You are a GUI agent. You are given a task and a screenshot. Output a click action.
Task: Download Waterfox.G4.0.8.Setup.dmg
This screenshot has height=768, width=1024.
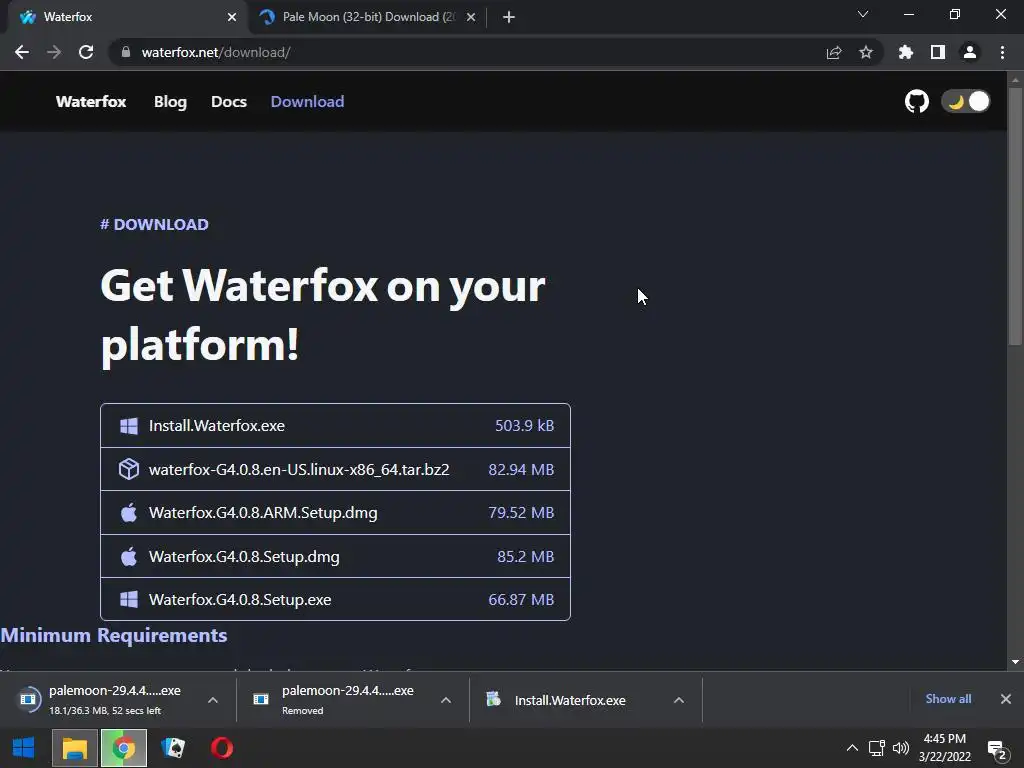(335, 556)
